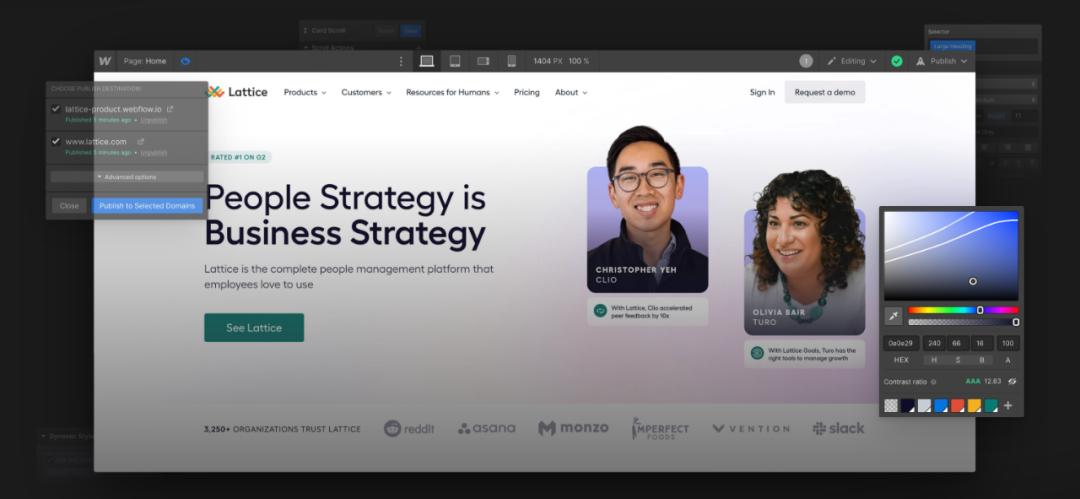Uncheck lattice-product.webflow.io domain checkbox
1080x499 pixels.
click(56, 109)
